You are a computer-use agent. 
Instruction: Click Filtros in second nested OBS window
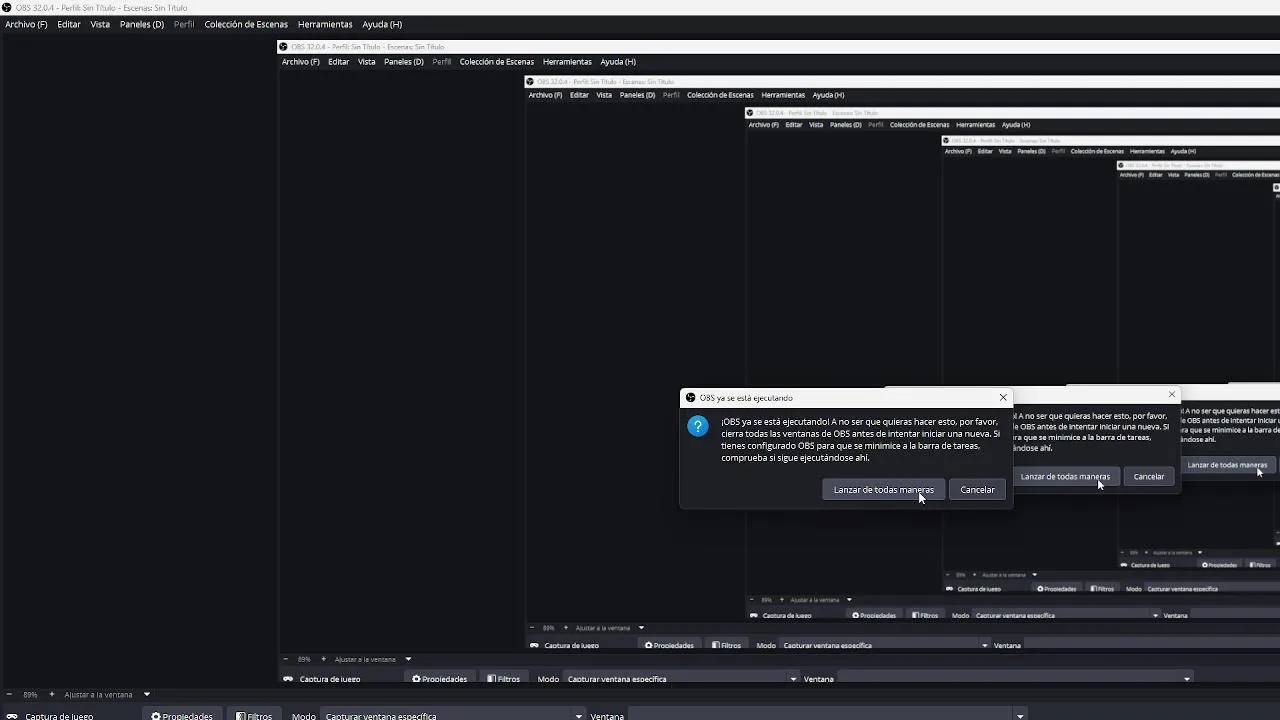[x=727, y=645]
